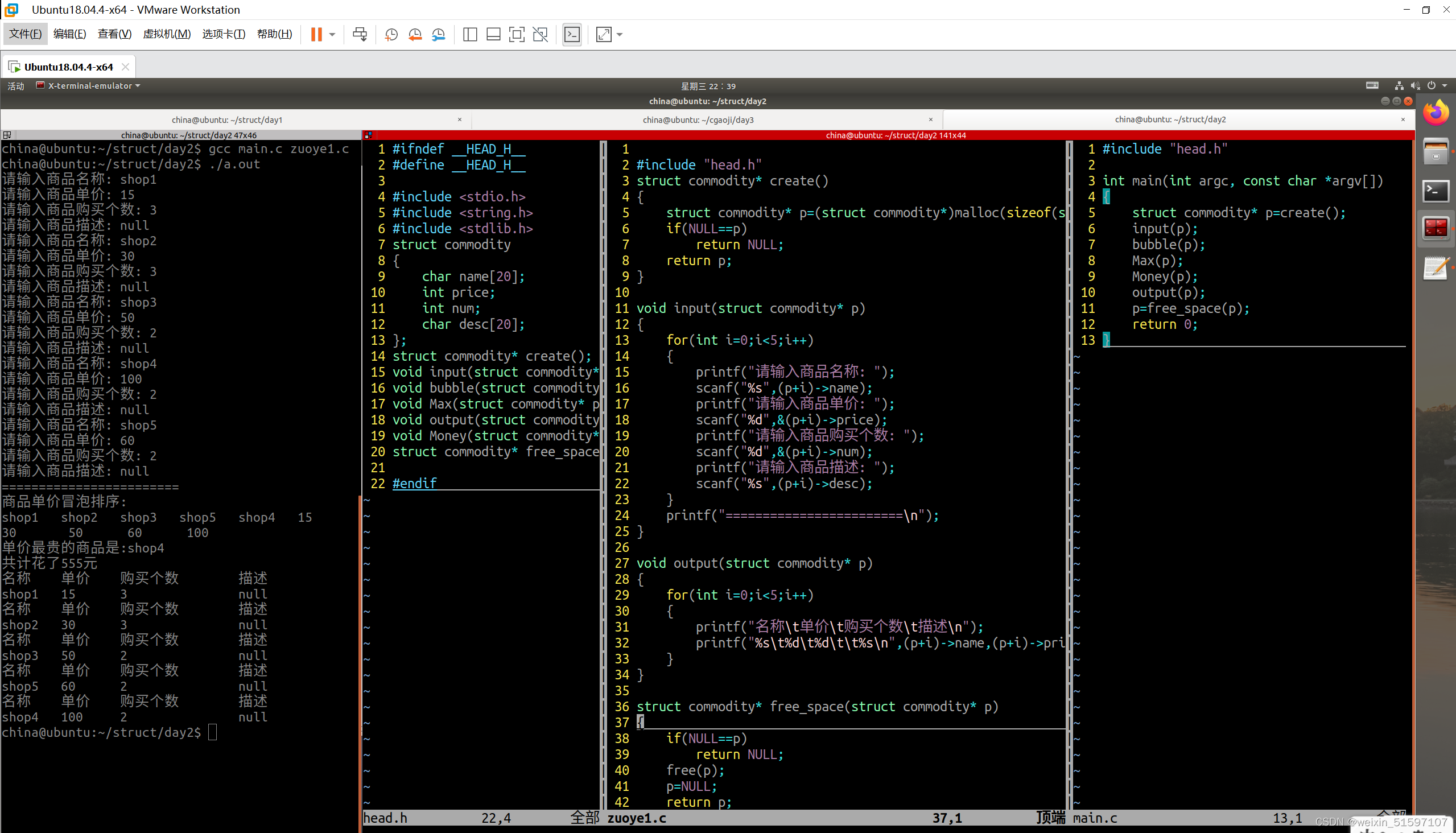Switch to the ~/struct/day1 terminal tab
Image resolution: width=1456 pixels, height=833 pixels.
coord(227,119)
